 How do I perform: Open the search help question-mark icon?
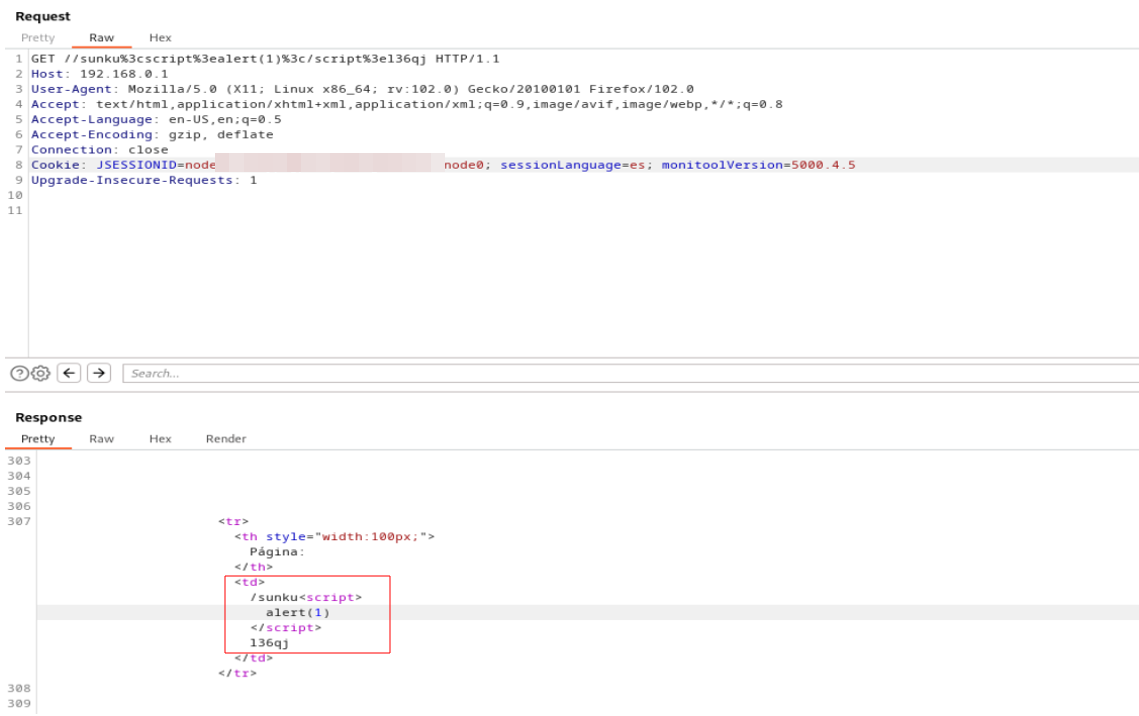pyautogui.click(x=20, y=373)
